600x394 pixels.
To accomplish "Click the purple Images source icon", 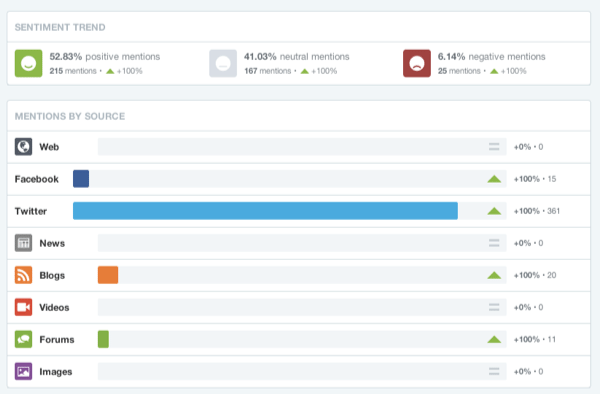I will (x=23, y=371).
